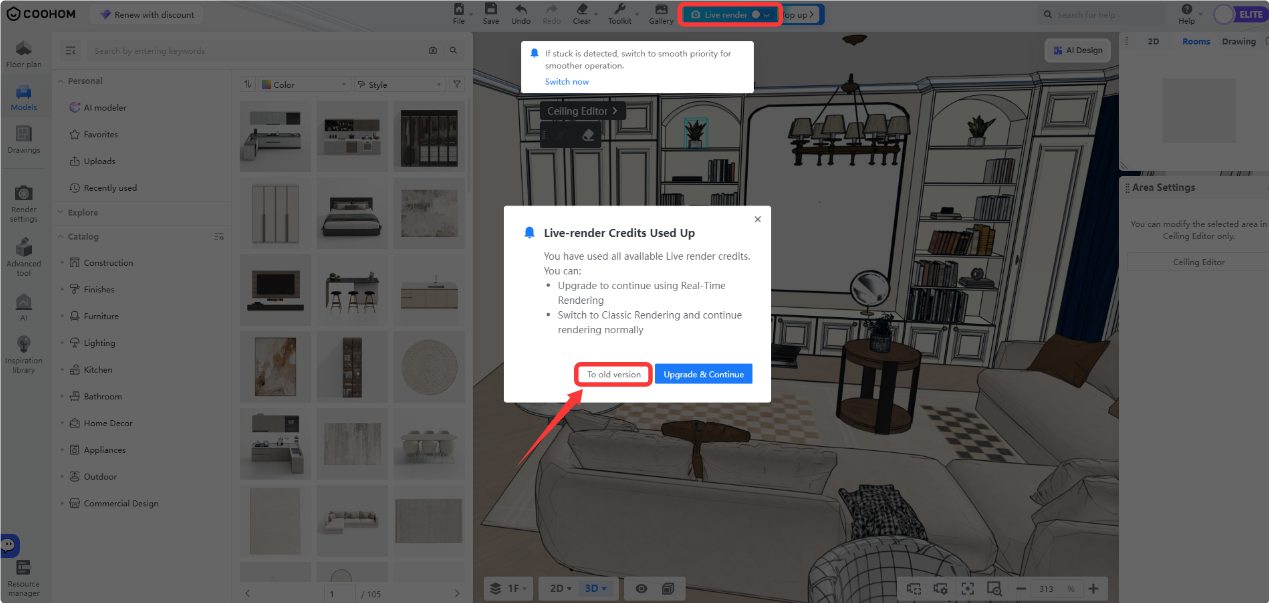Switch to the 2D tab in right panel
1269x603 pixels.
[1153, 42]
